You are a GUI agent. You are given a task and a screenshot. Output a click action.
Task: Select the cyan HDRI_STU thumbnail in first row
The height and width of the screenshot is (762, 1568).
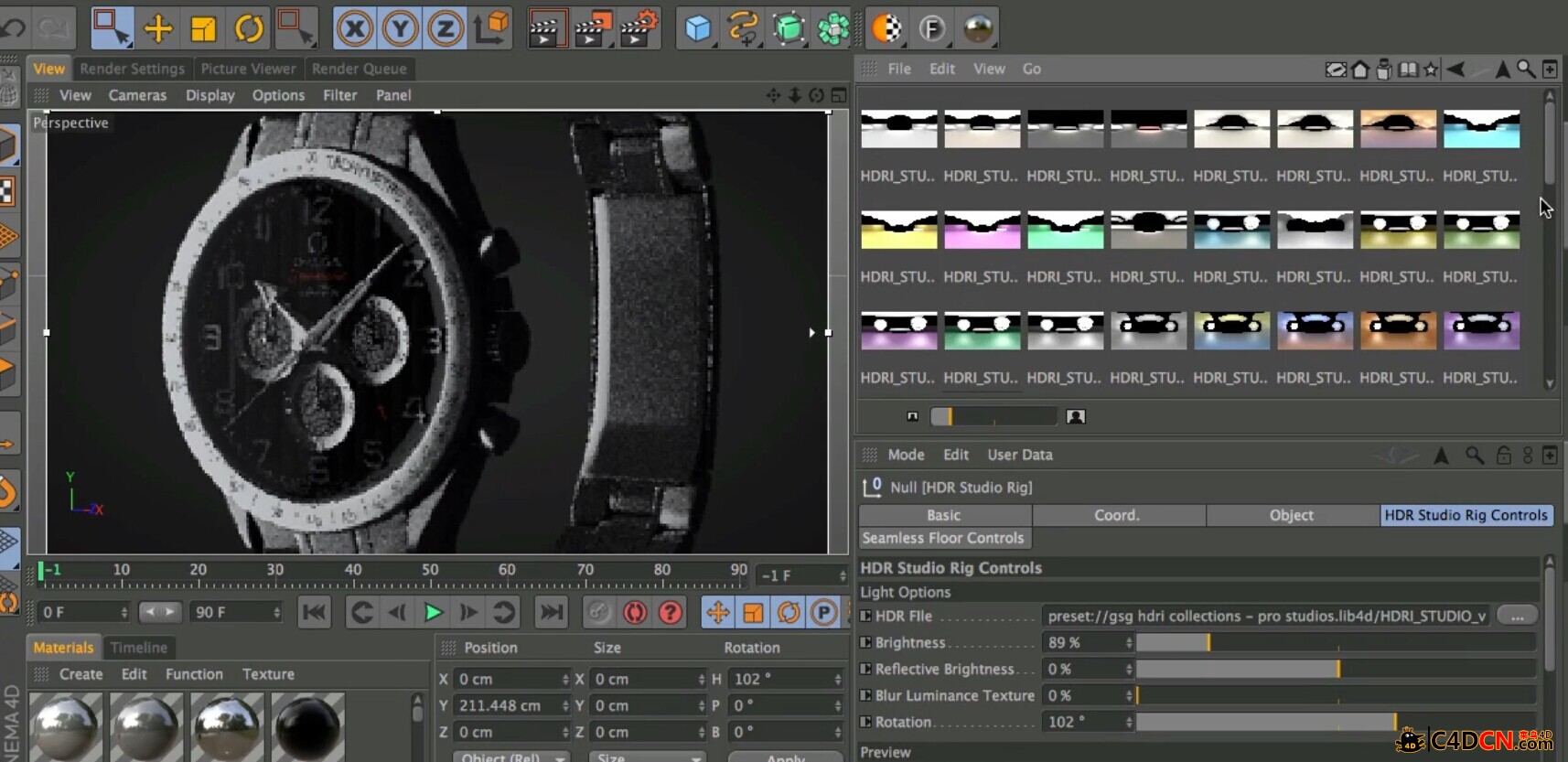[1481, 129]
